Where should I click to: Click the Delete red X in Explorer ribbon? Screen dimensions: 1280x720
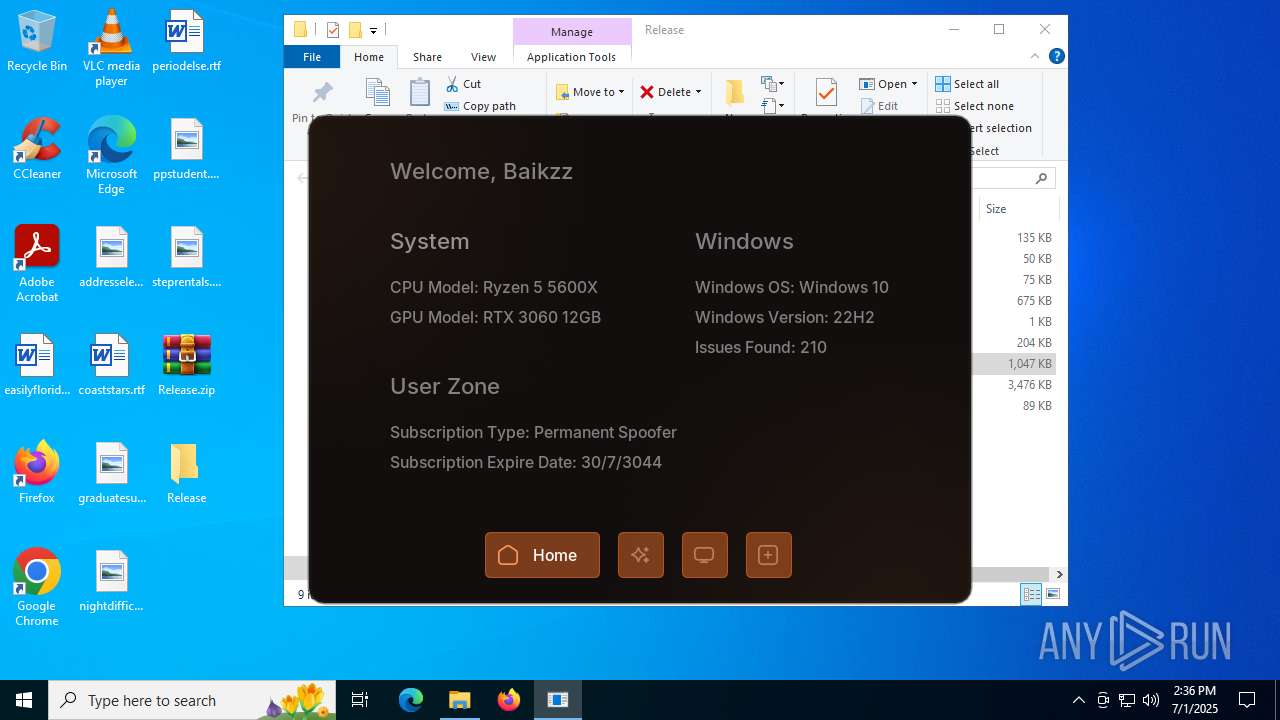tap(647, 92)
